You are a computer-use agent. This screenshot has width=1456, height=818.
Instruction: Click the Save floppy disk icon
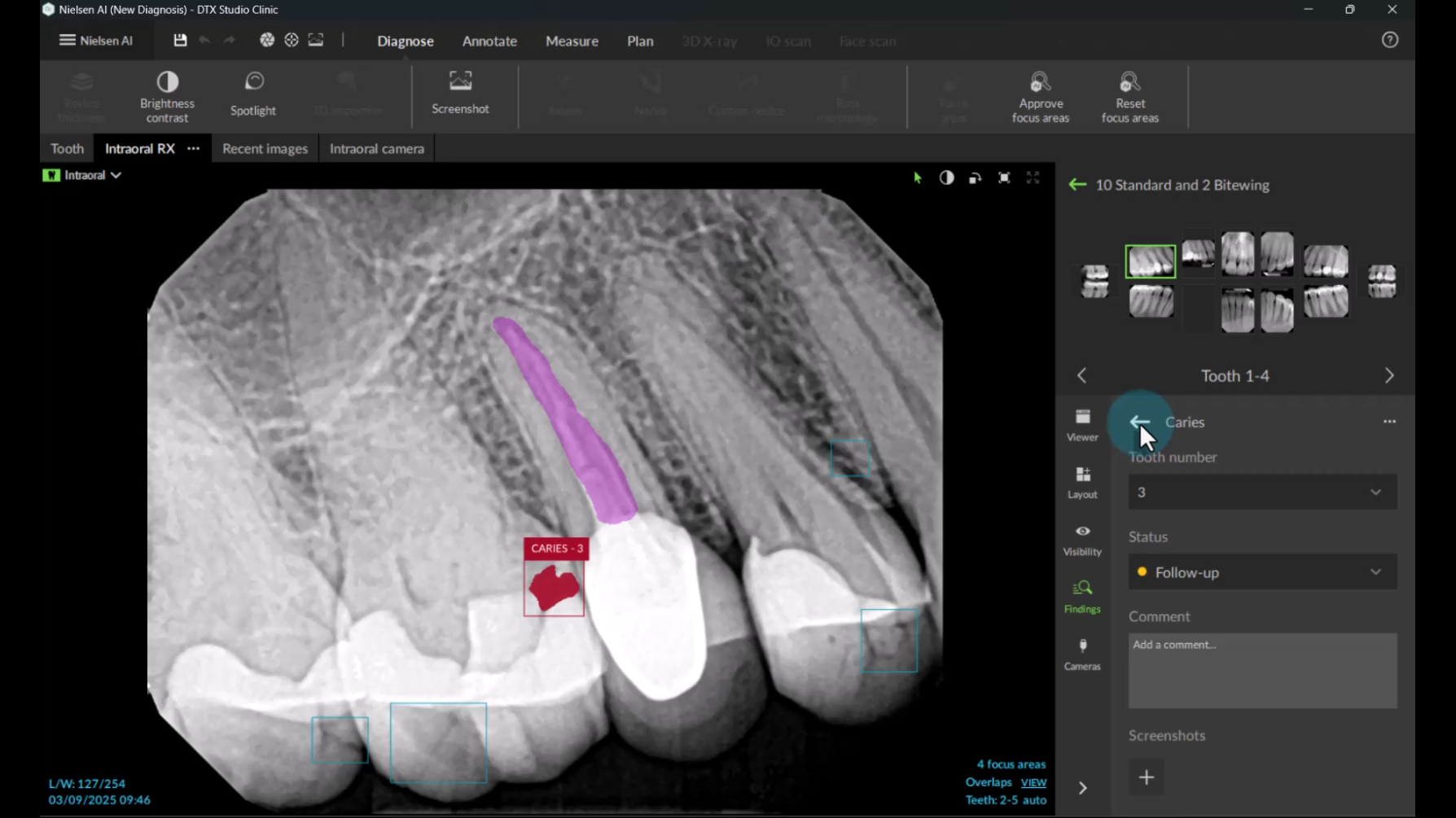click(180, 40)
